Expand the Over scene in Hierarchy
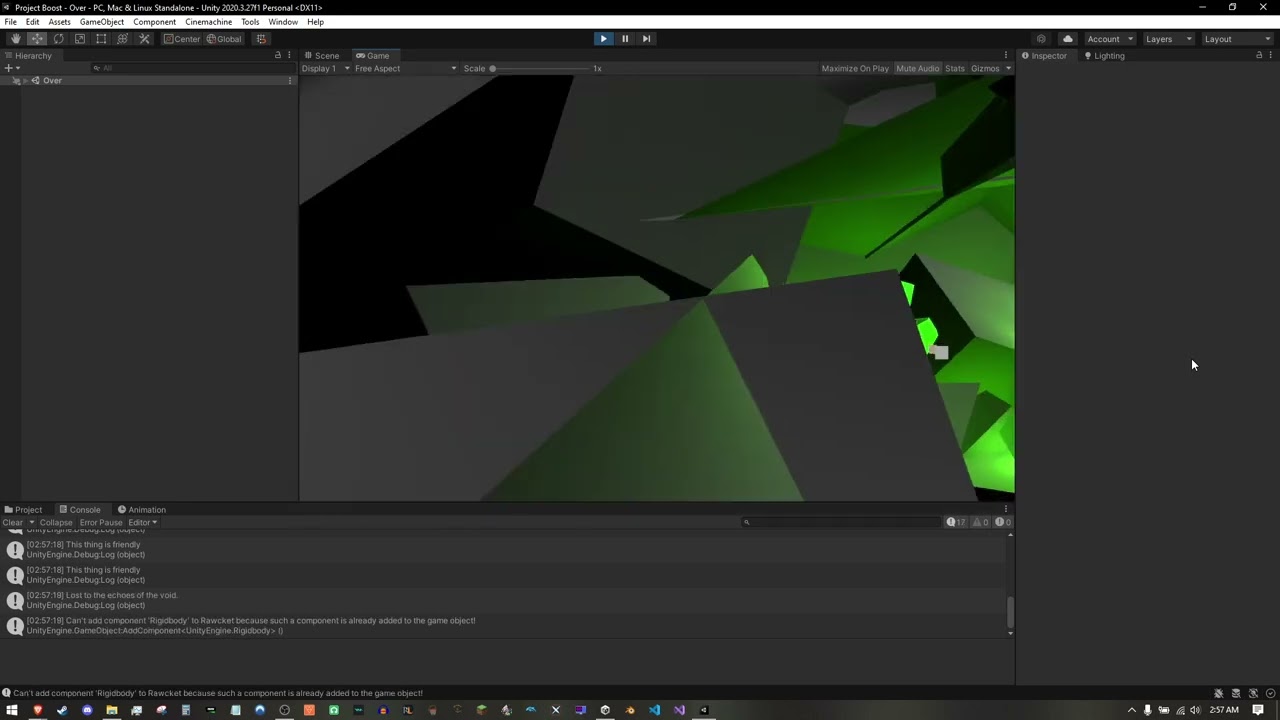 click(x=25, y=80)
